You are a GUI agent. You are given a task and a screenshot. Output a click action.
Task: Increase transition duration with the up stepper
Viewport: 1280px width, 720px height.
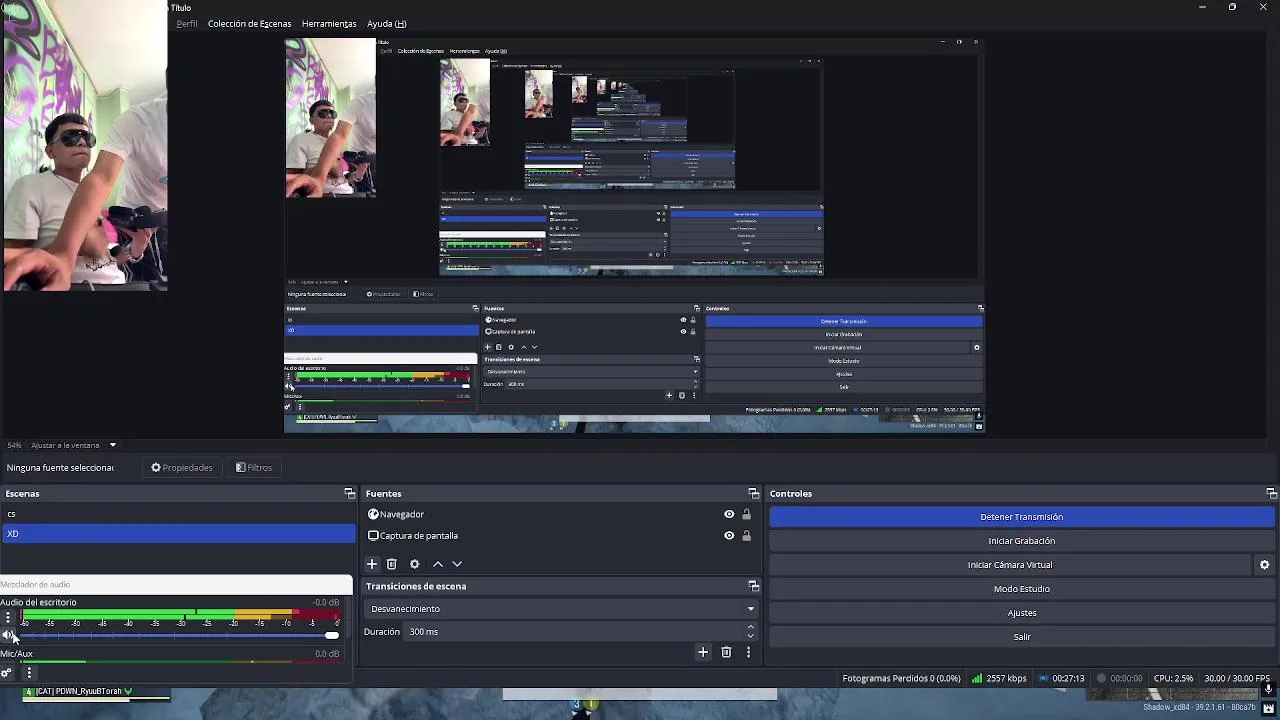coord(751,627)
